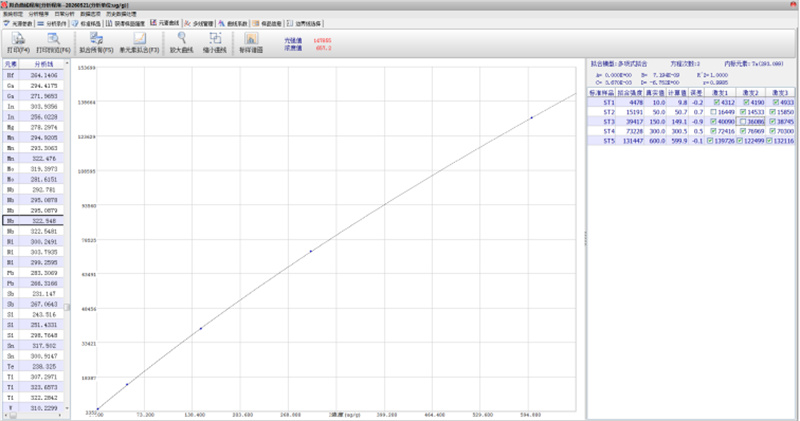Select analysis line 264.1406 row

pos(33,75)
